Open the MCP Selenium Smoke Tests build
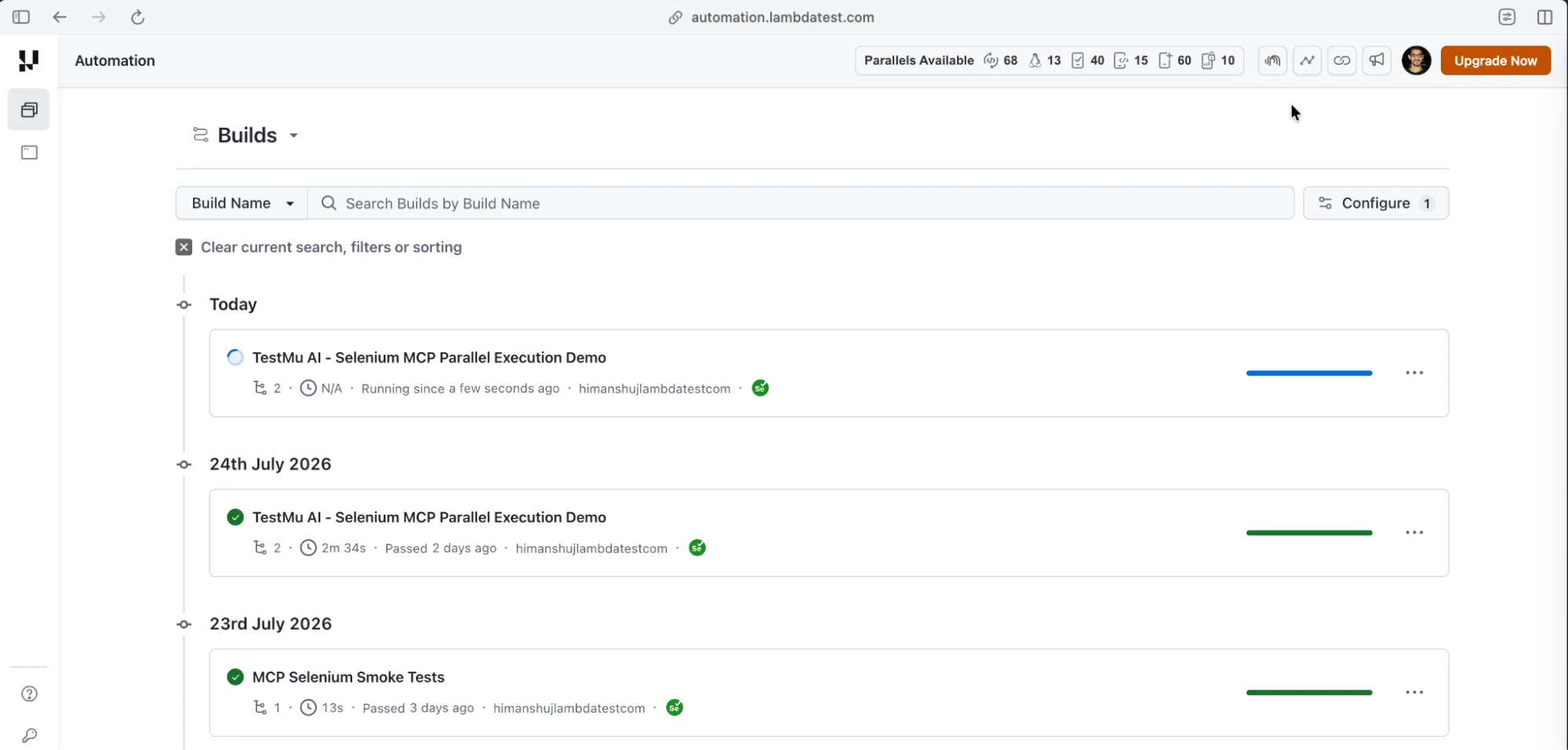Image resolution: width=1568 pixels, height=750 pixels. pos(348,676)
